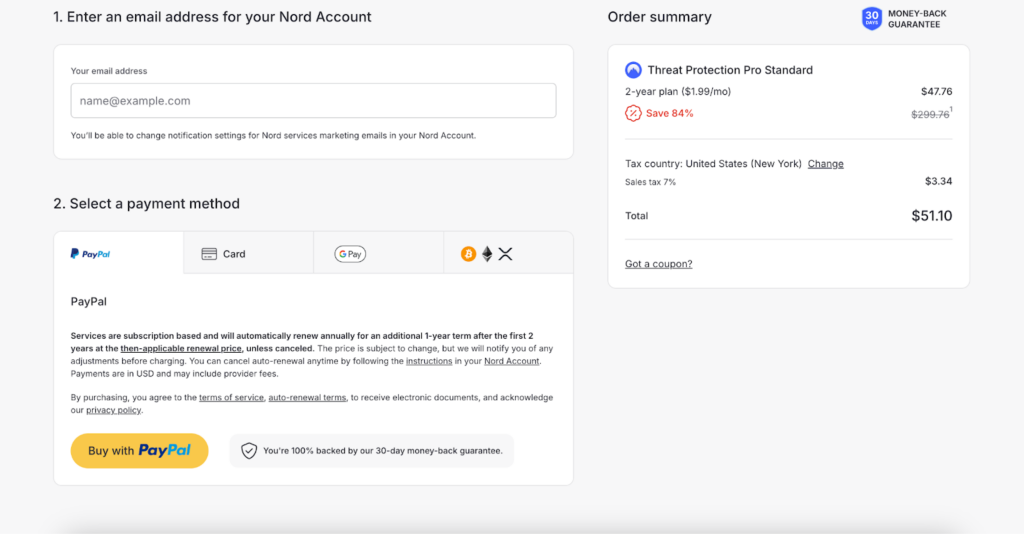Click the Sales tax 7% label
The width and height of the screenshot is (1024, 534).
click(650, 182)
